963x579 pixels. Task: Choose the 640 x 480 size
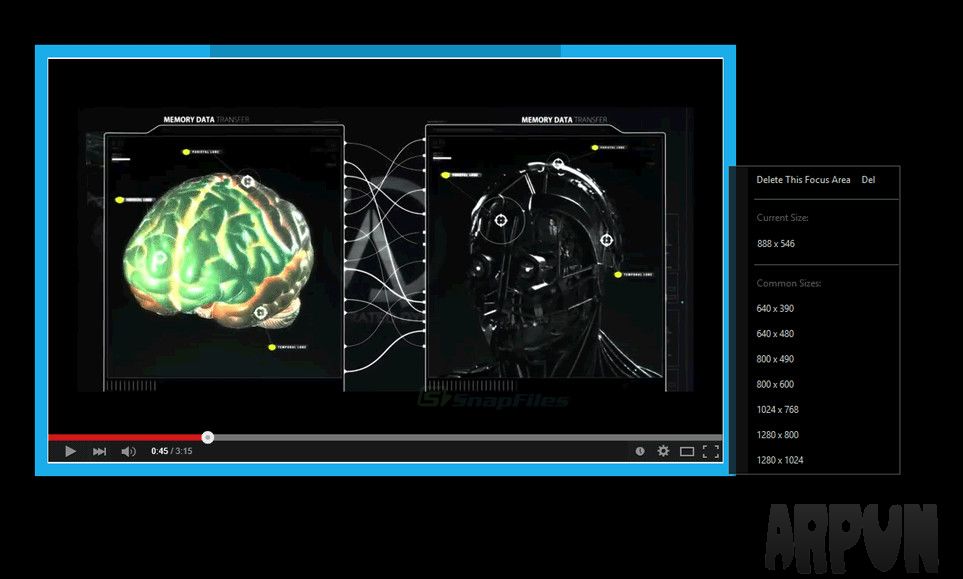[775, 333]
